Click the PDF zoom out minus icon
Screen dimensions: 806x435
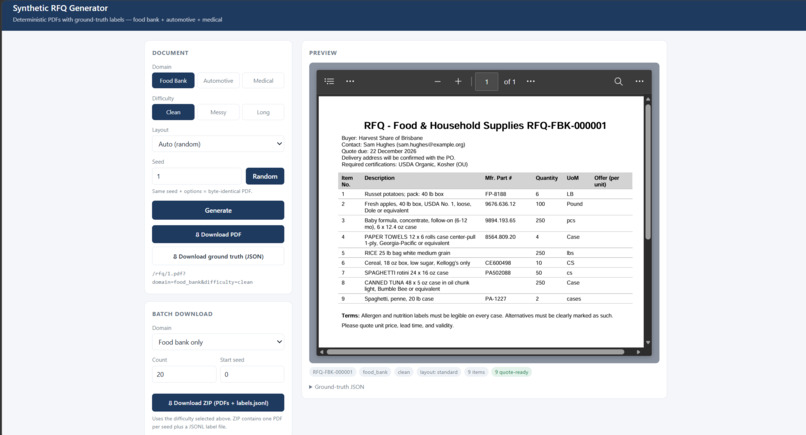tap(437, 81)
